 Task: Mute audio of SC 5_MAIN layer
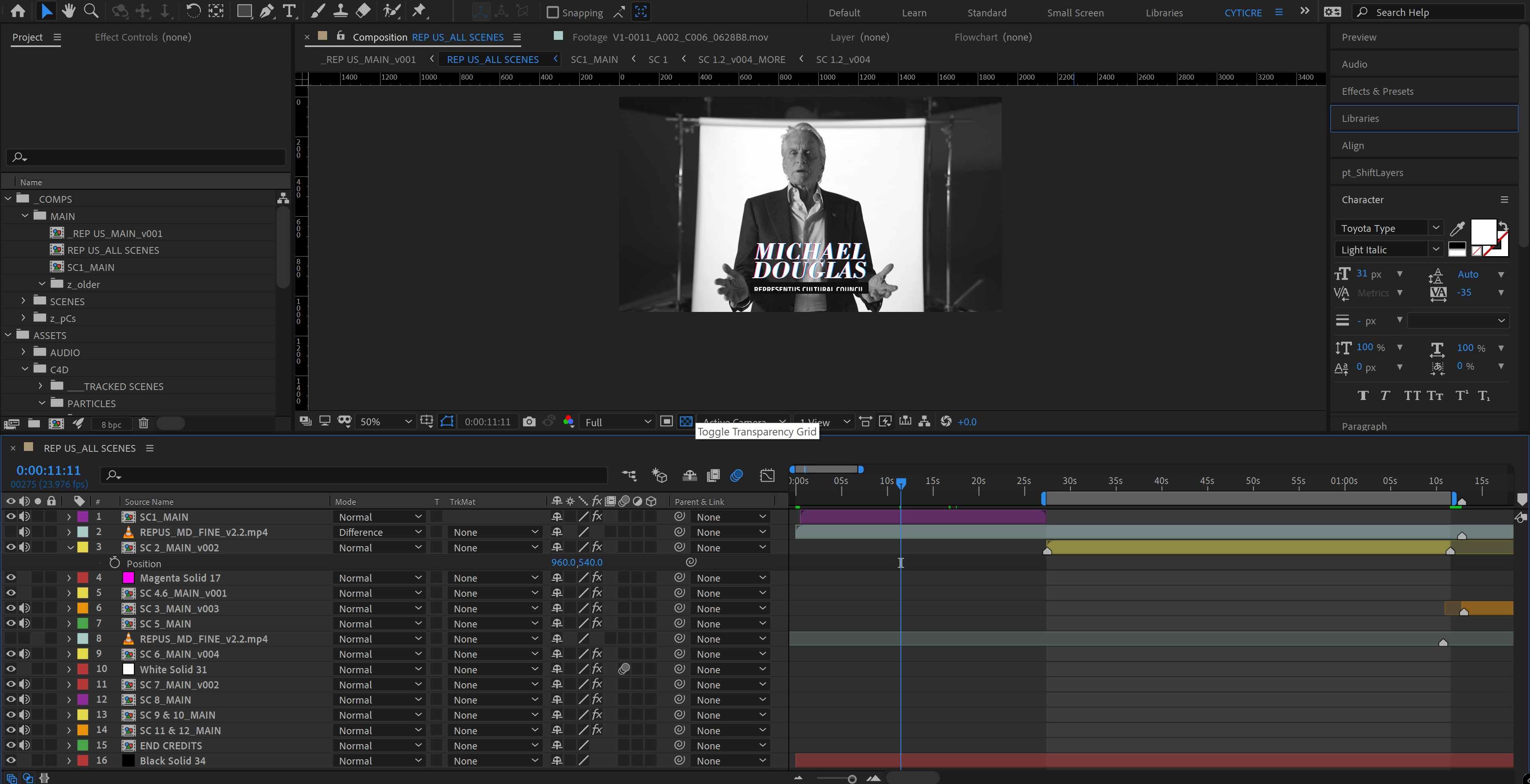click(x=24, y=623)
